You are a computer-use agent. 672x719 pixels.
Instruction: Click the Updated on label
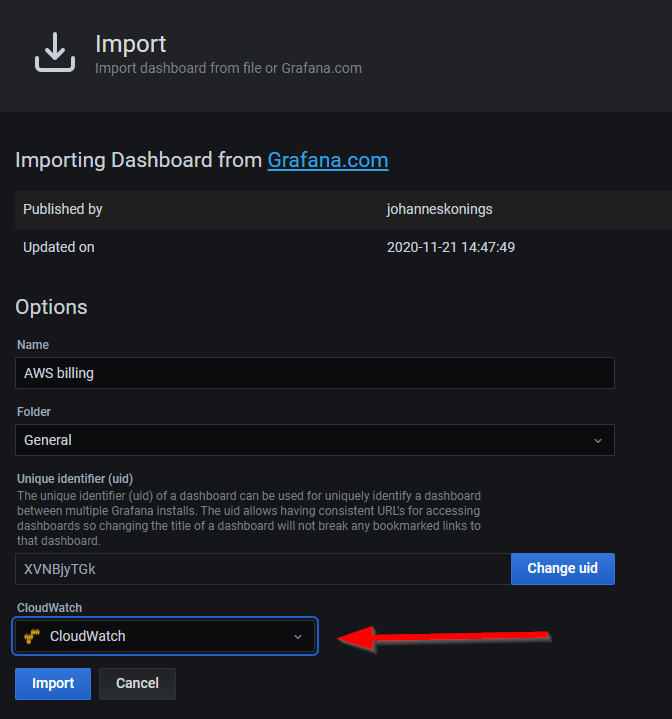click(59, 248)
